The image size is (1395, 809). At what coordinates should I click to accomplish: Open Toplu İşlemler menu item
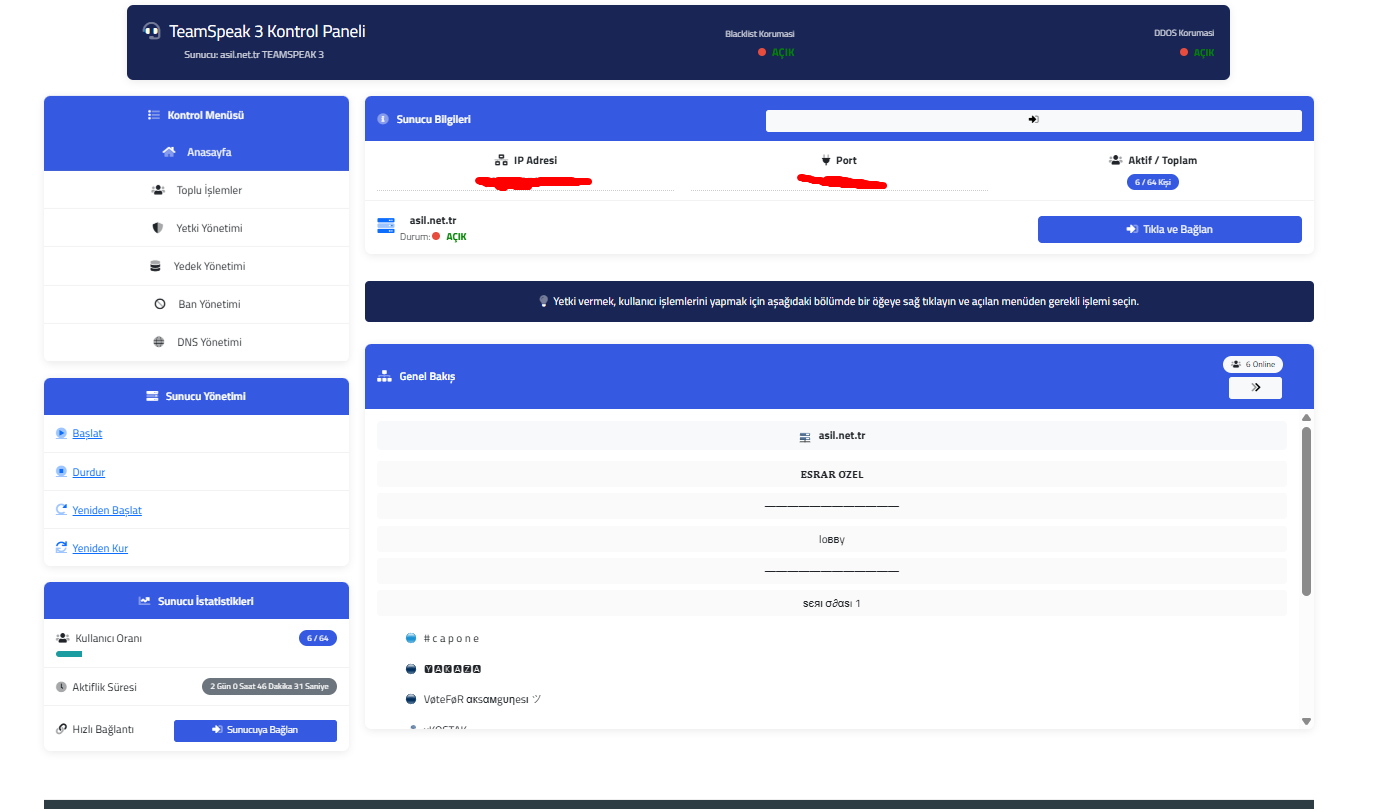click(196, 190)
